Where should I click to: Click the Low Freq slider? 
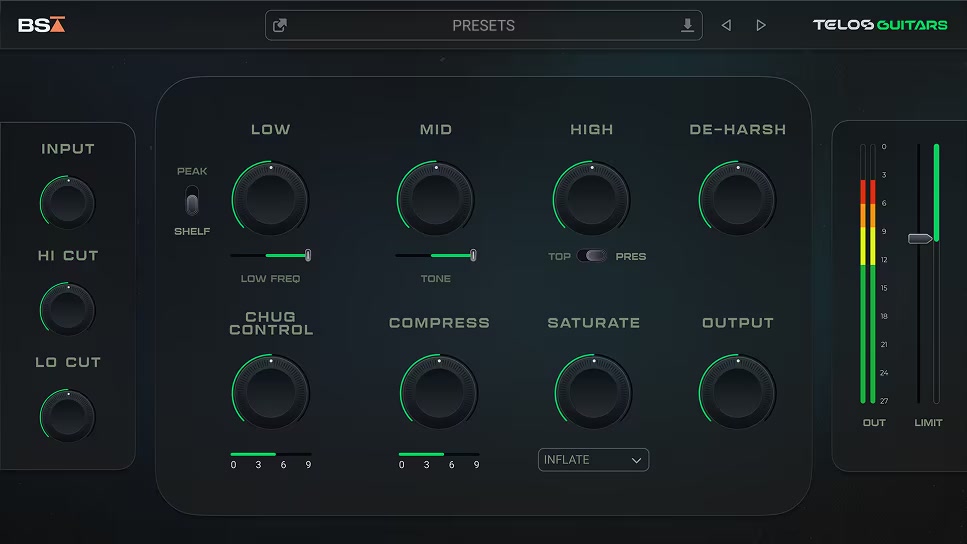coord(270,255)
